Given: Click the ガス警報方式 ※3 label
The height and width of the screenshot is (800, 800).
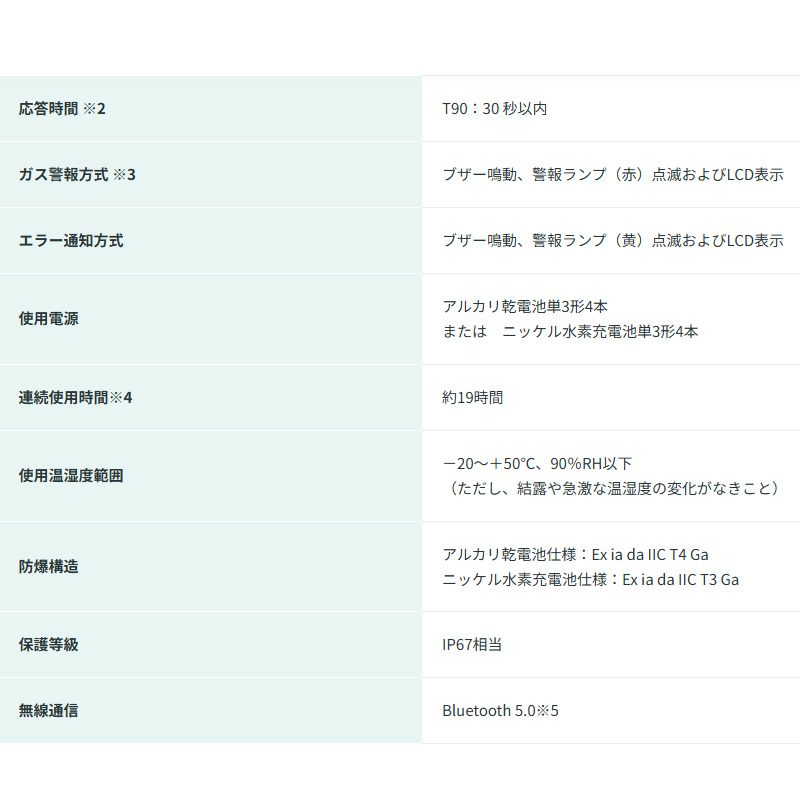Looking at the screenshot, I should click(77, 174).
